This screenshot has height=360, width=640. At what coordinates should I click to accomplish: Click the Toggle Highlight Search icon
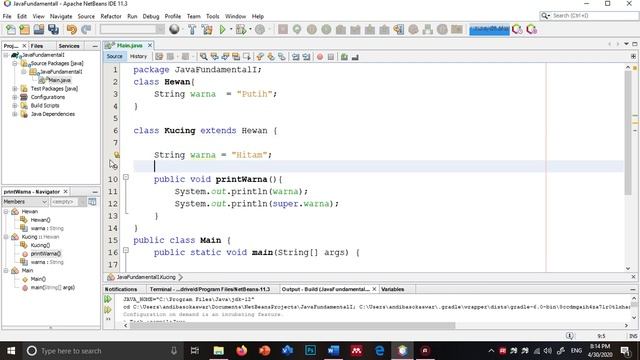[x=236, y=57]
